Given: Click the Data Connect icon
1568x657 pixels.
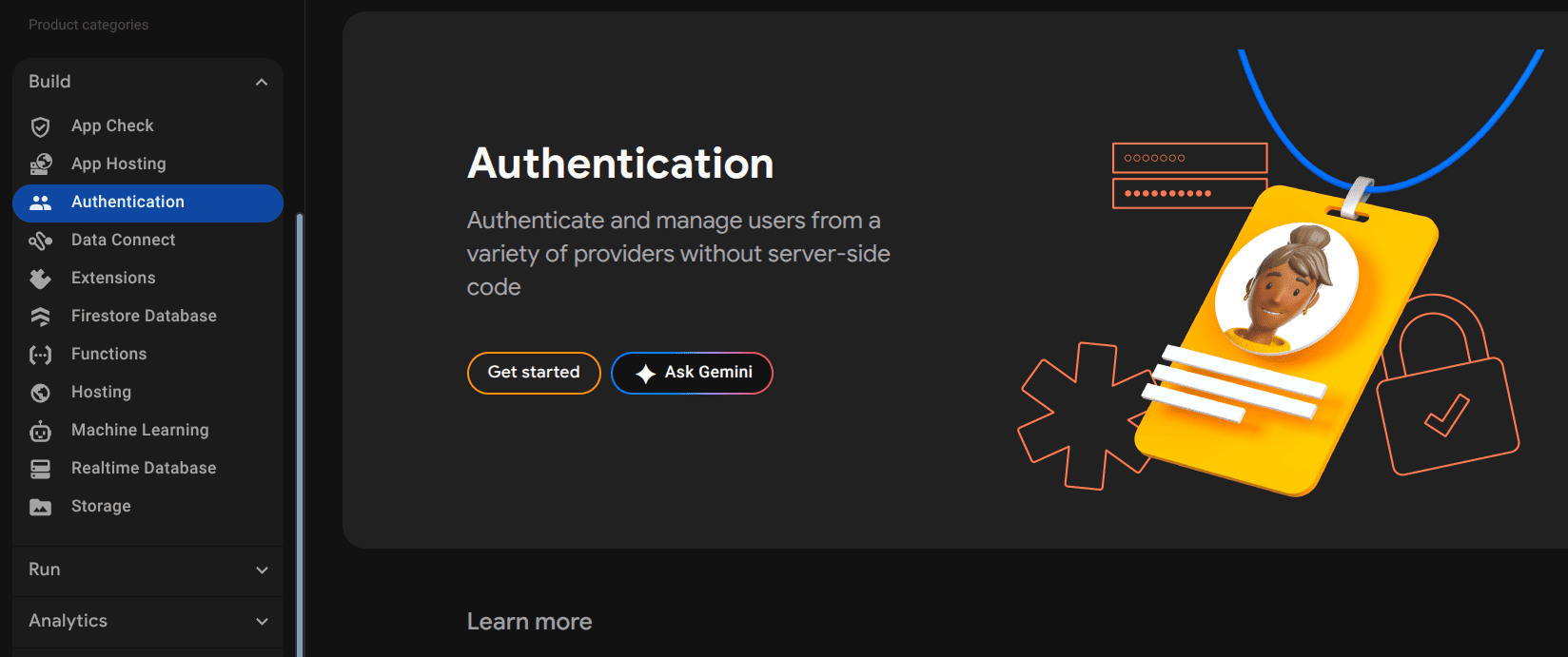Looking at the screenshot, I should [40, 241].
